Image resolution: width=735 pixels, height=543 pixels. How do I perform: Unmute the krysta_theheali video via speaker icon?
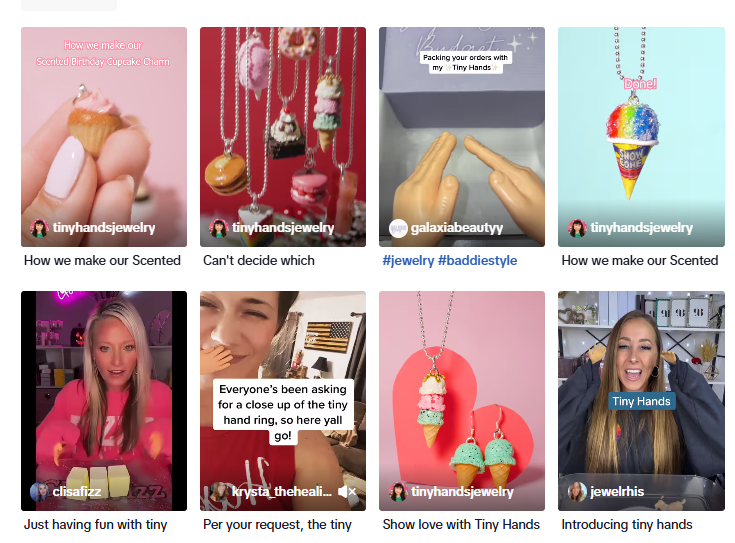coord(347,491)
